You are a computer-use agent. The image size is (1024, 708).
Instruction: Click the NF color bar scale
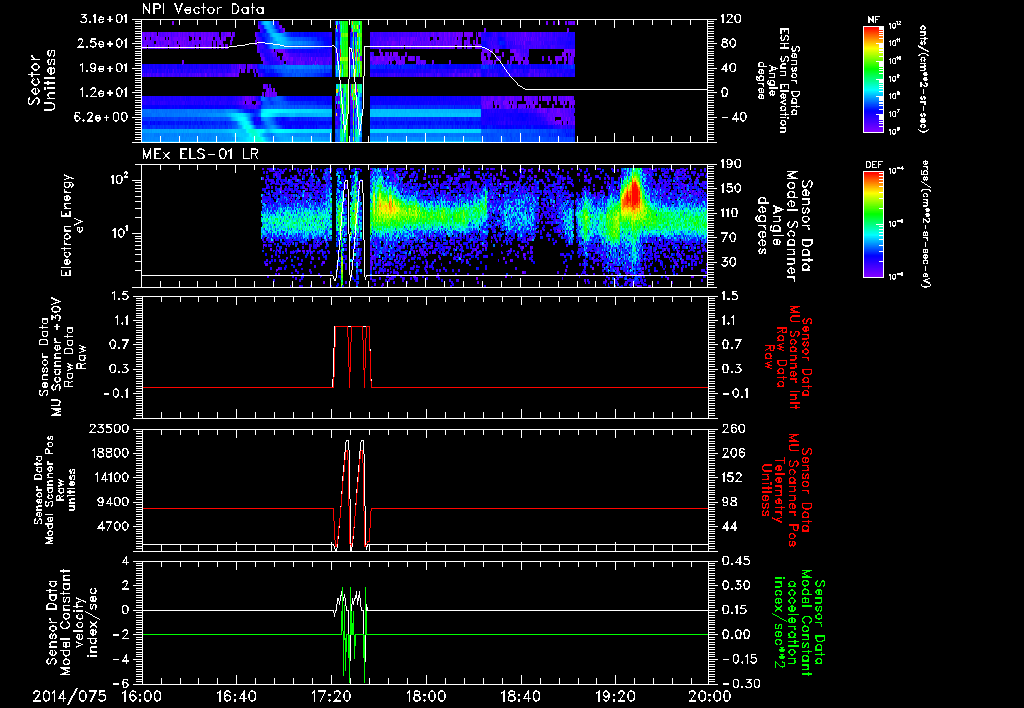coord(873,79)
